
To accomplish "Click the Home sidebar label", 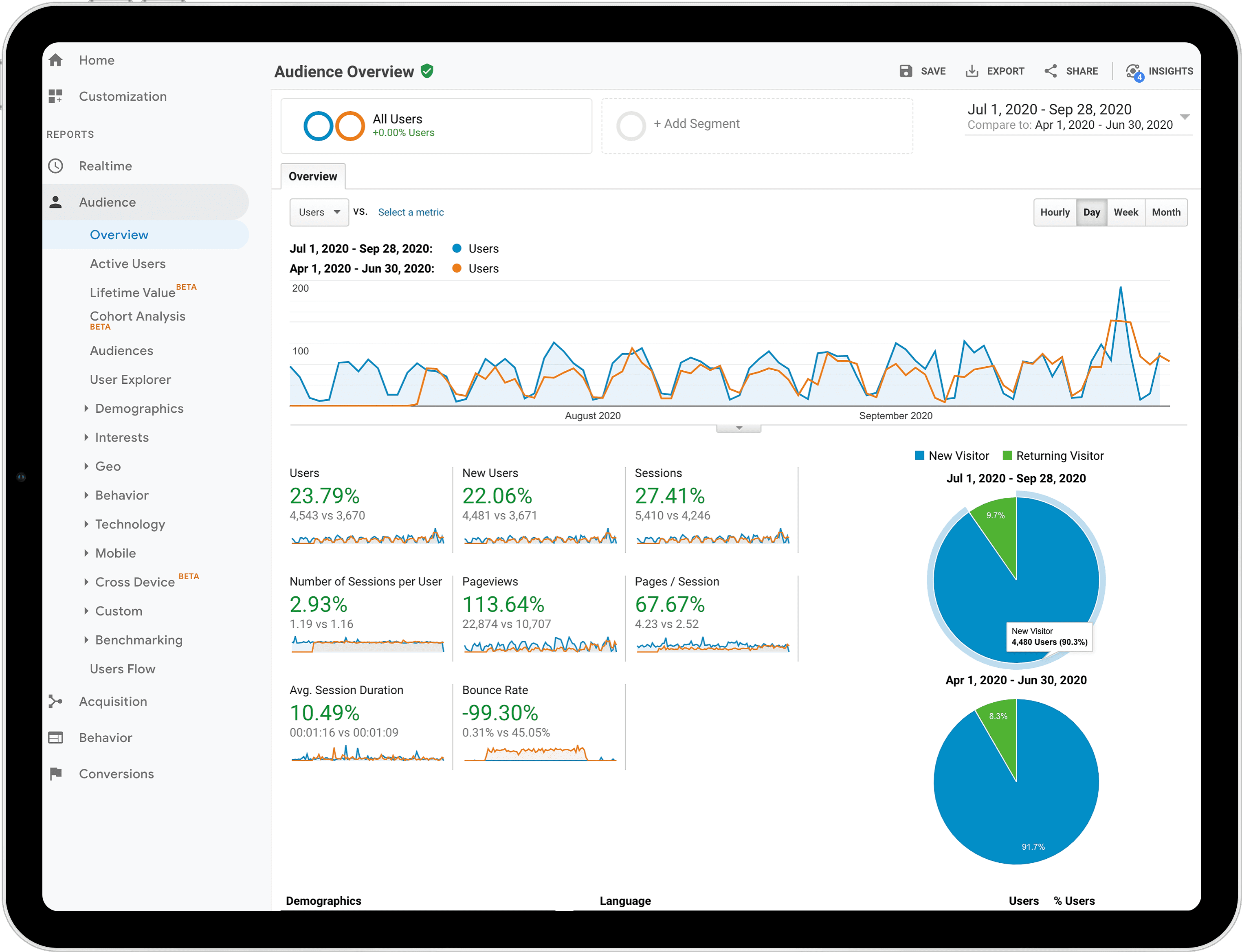I will coord(97,60).
